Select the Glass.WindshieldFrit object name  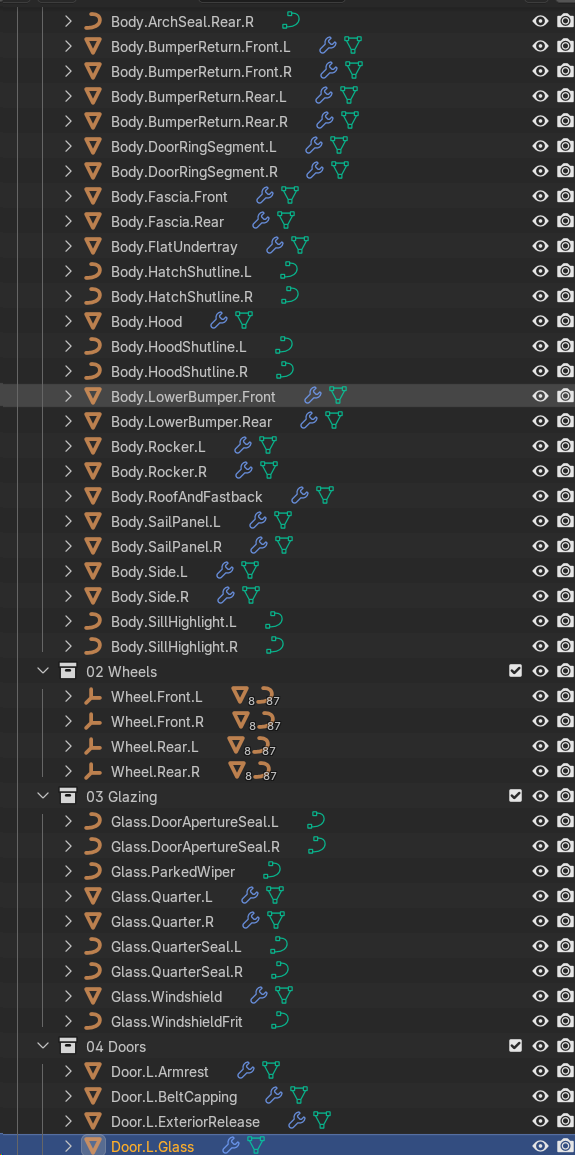click(177, 1022)
